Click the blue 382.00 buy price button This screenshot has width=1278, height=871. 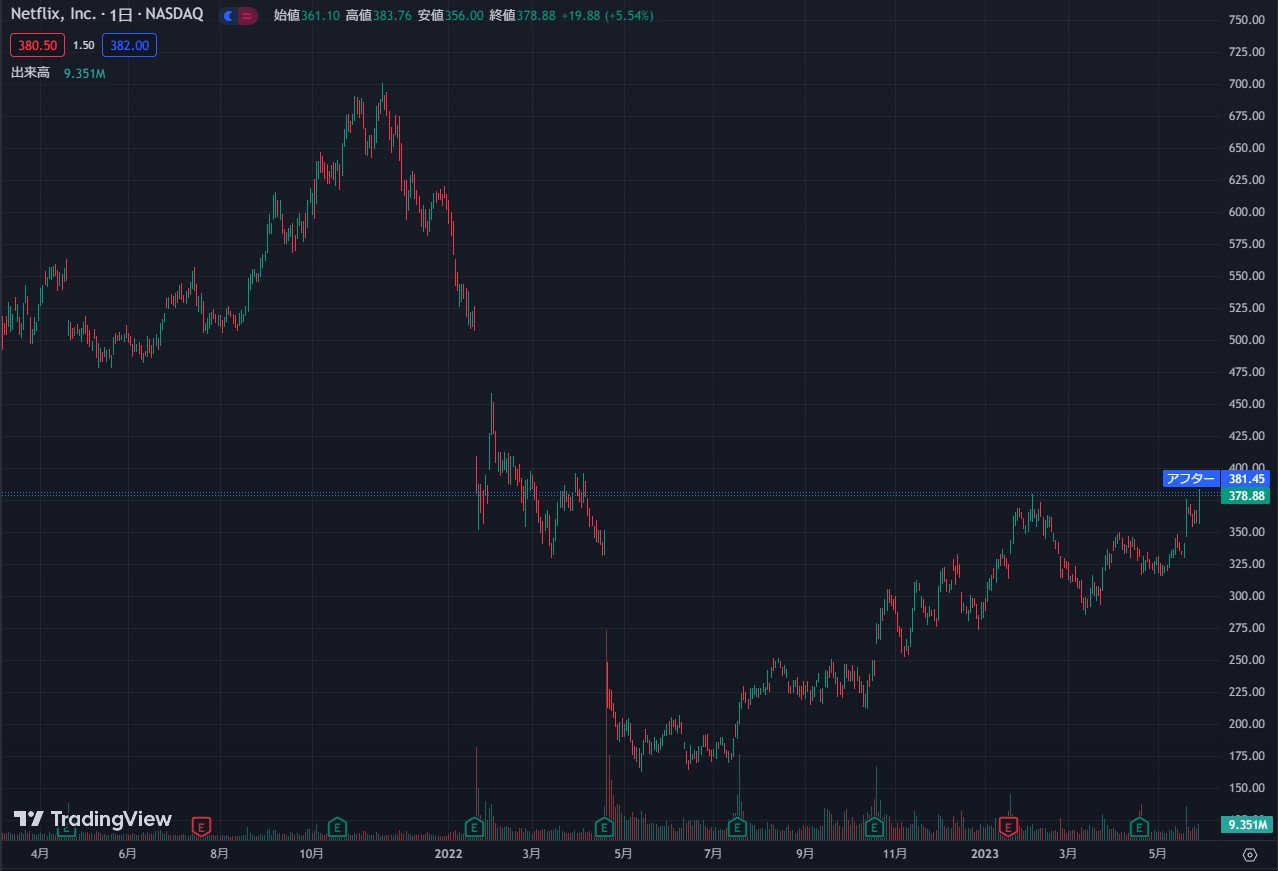[129, 45]
